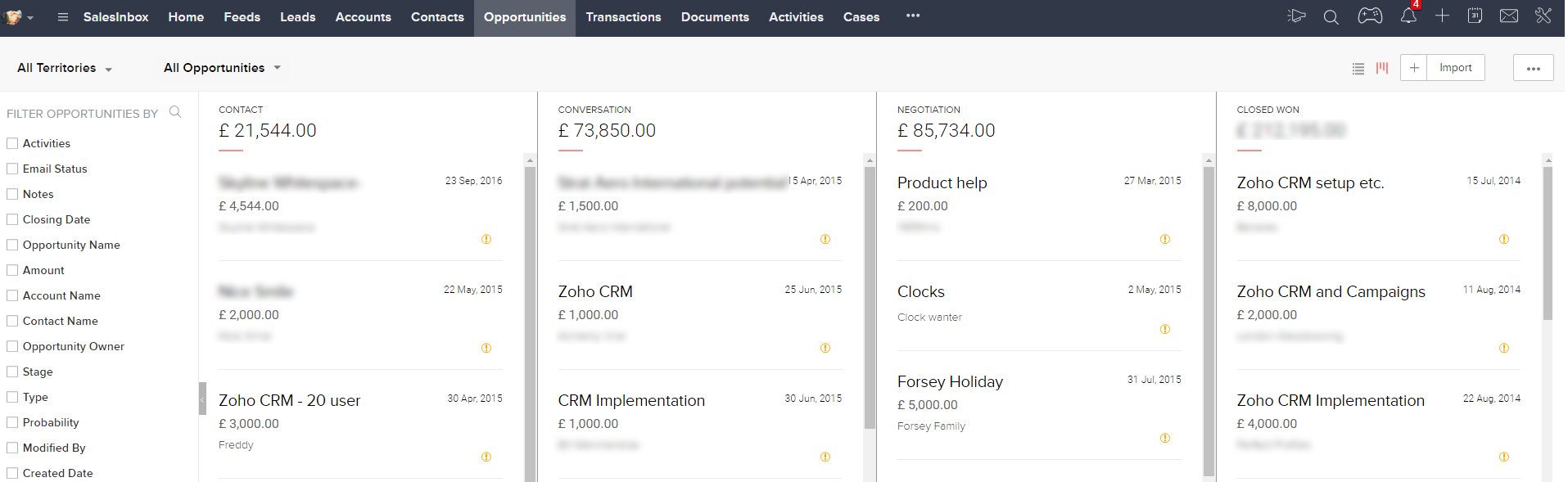Click the alert icon on Forsey Holiday card
1568x482 pixels.
[1165, 438]
